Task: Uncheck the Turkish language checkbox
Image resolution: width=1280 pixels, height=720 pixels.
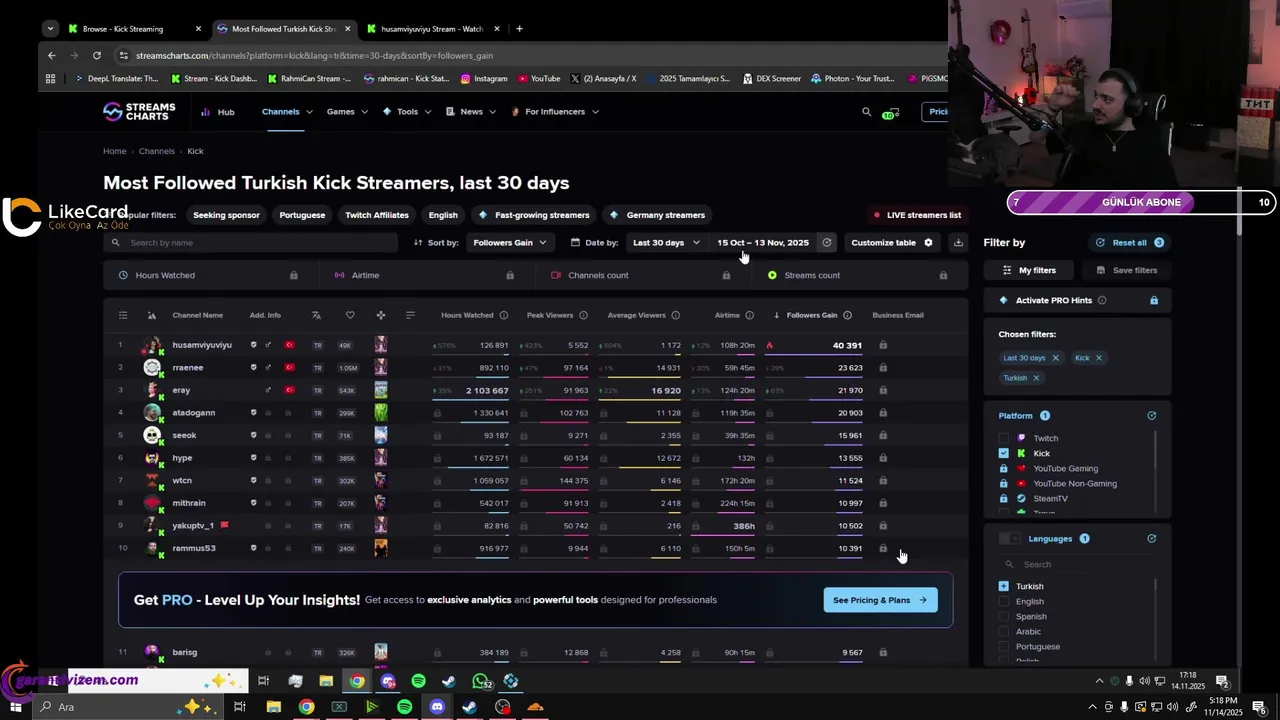Action: (1004, 586)
